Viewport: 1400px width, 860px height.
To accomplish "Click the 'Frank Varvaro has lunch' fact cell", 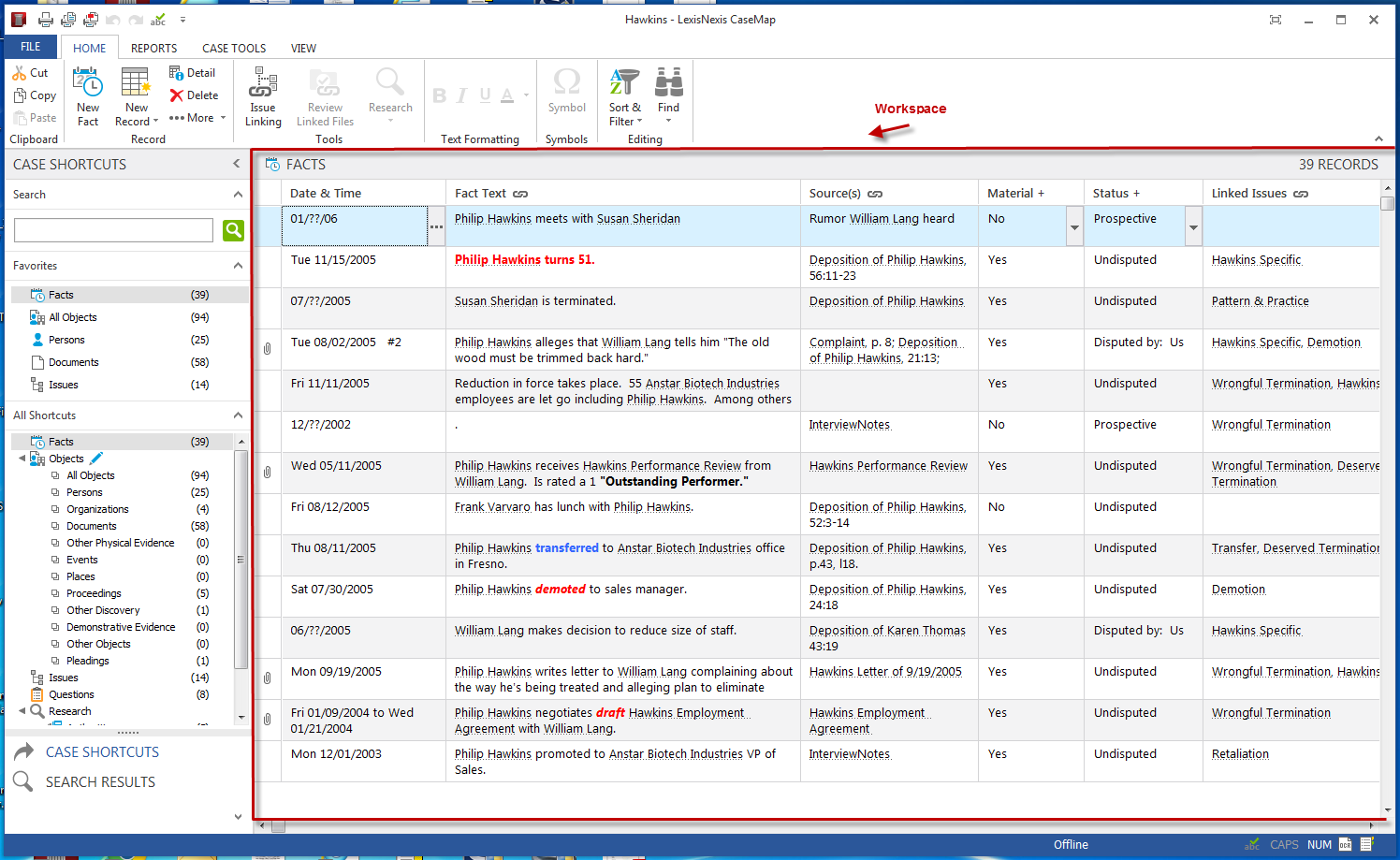I will pos(622,514).
